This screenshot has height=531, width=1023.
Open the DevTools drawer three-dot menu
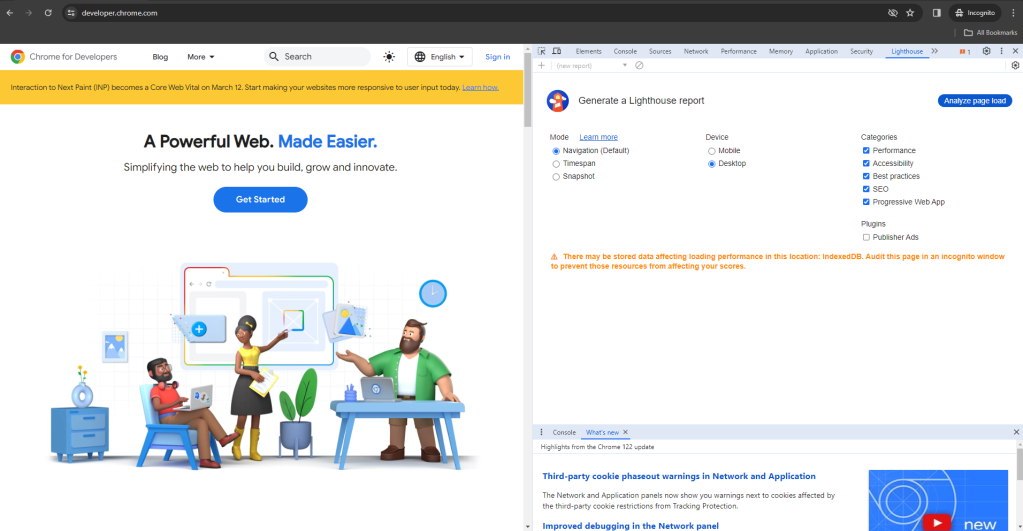541,432
